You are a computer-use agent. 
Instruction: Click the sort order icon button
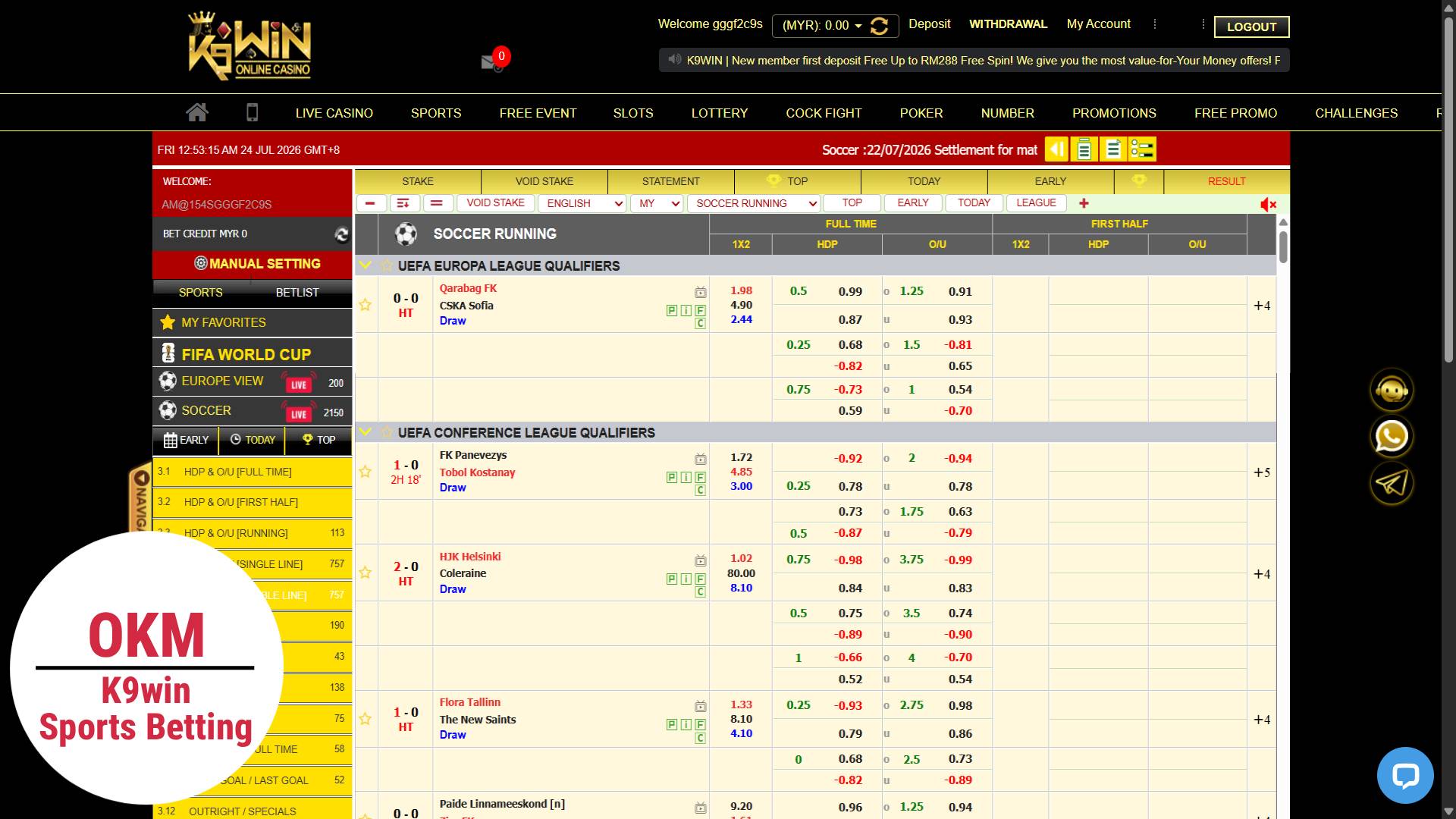click(x=403, y=203)
